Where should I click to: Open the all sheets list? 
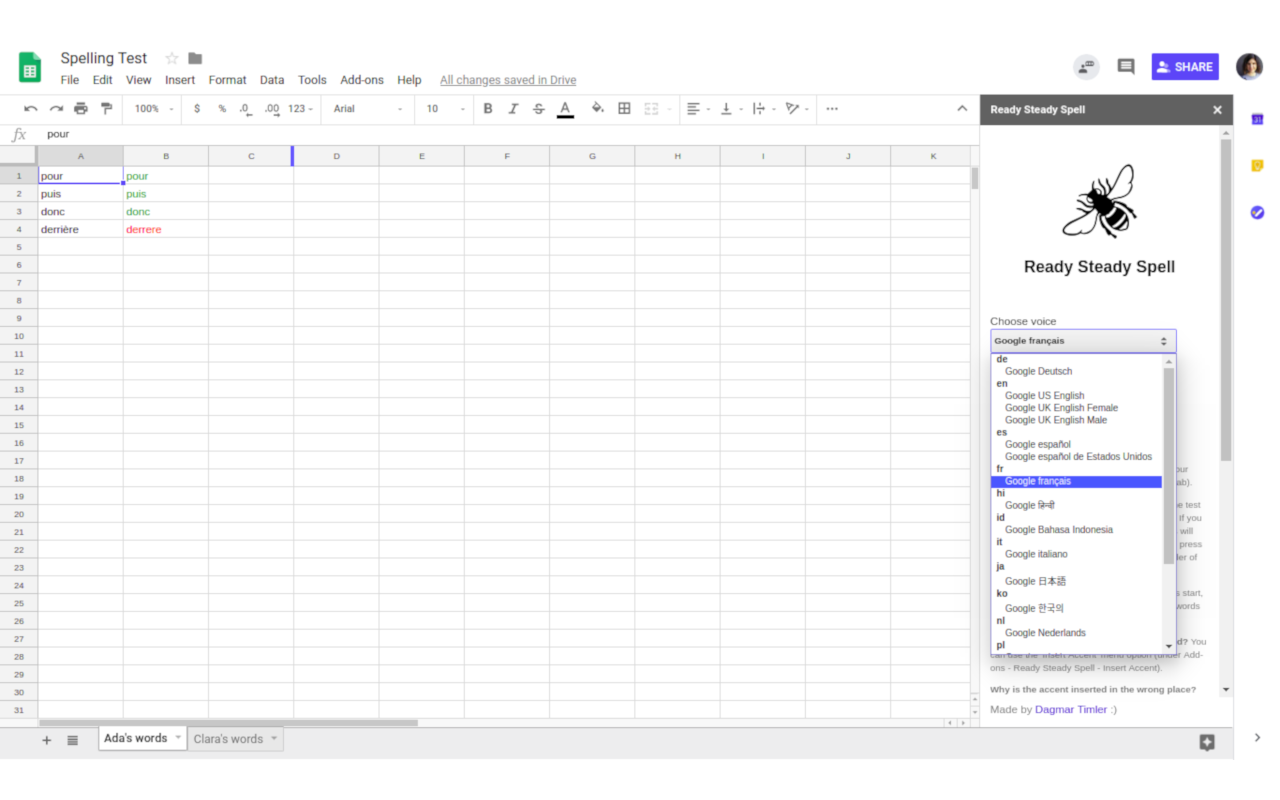(72, 740)
